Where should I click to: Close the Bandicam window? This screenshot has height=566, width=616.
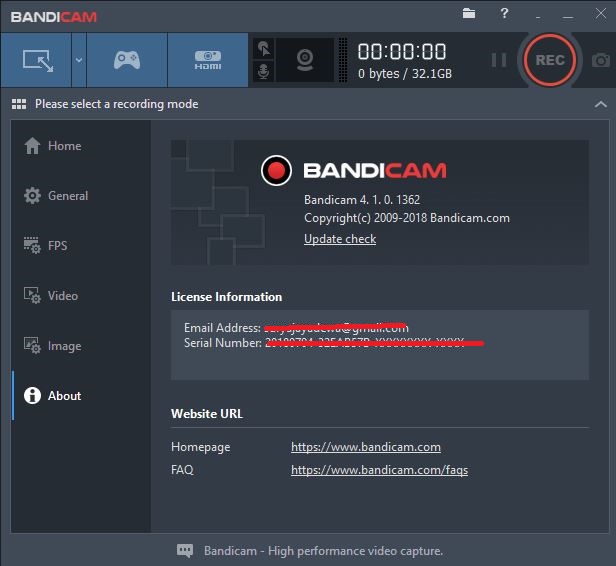pyautogui.click(x=601, y=14)
